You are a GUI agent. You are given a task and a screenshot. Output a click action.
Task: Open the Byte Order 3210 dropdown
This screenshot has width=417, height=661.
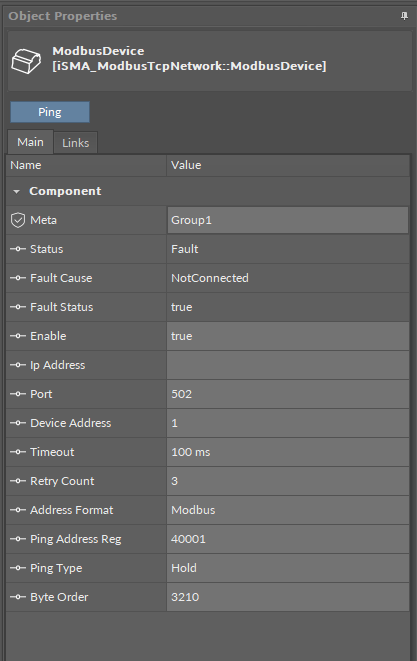click(x=288, y=597)
